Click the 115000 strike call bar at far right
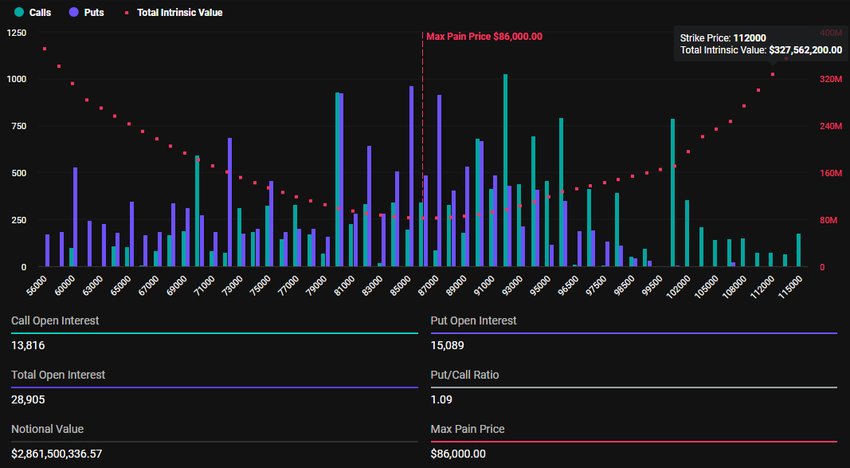Screen dimensions: 850x468 tap(798, 250)
